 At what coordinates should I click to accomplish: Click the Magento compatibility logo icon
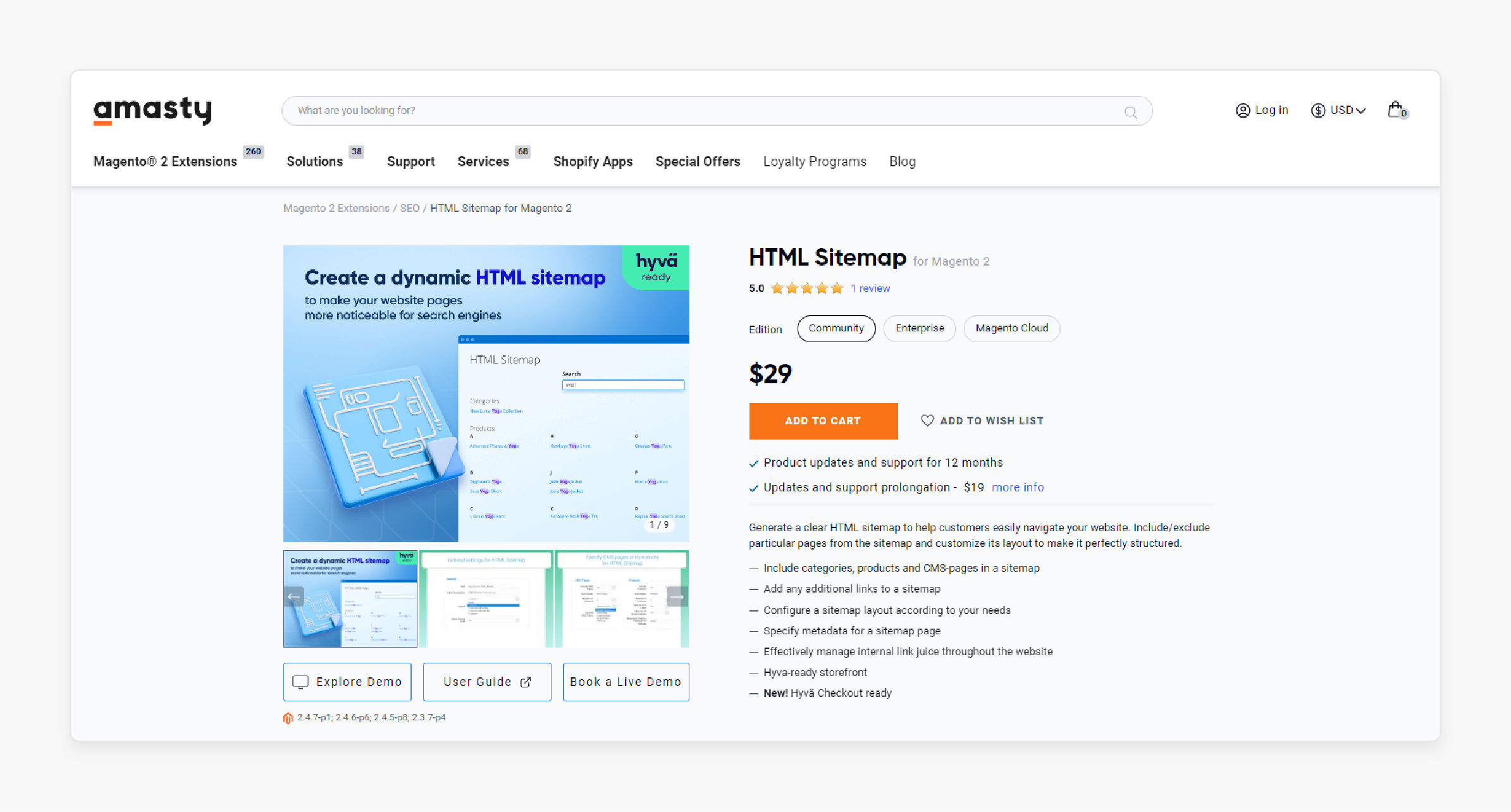point(288,718)
